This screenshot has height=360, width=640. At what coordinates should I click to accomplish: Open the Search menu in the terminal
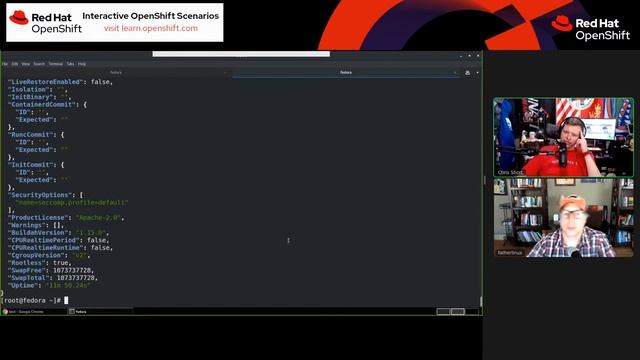click(39, 64)
